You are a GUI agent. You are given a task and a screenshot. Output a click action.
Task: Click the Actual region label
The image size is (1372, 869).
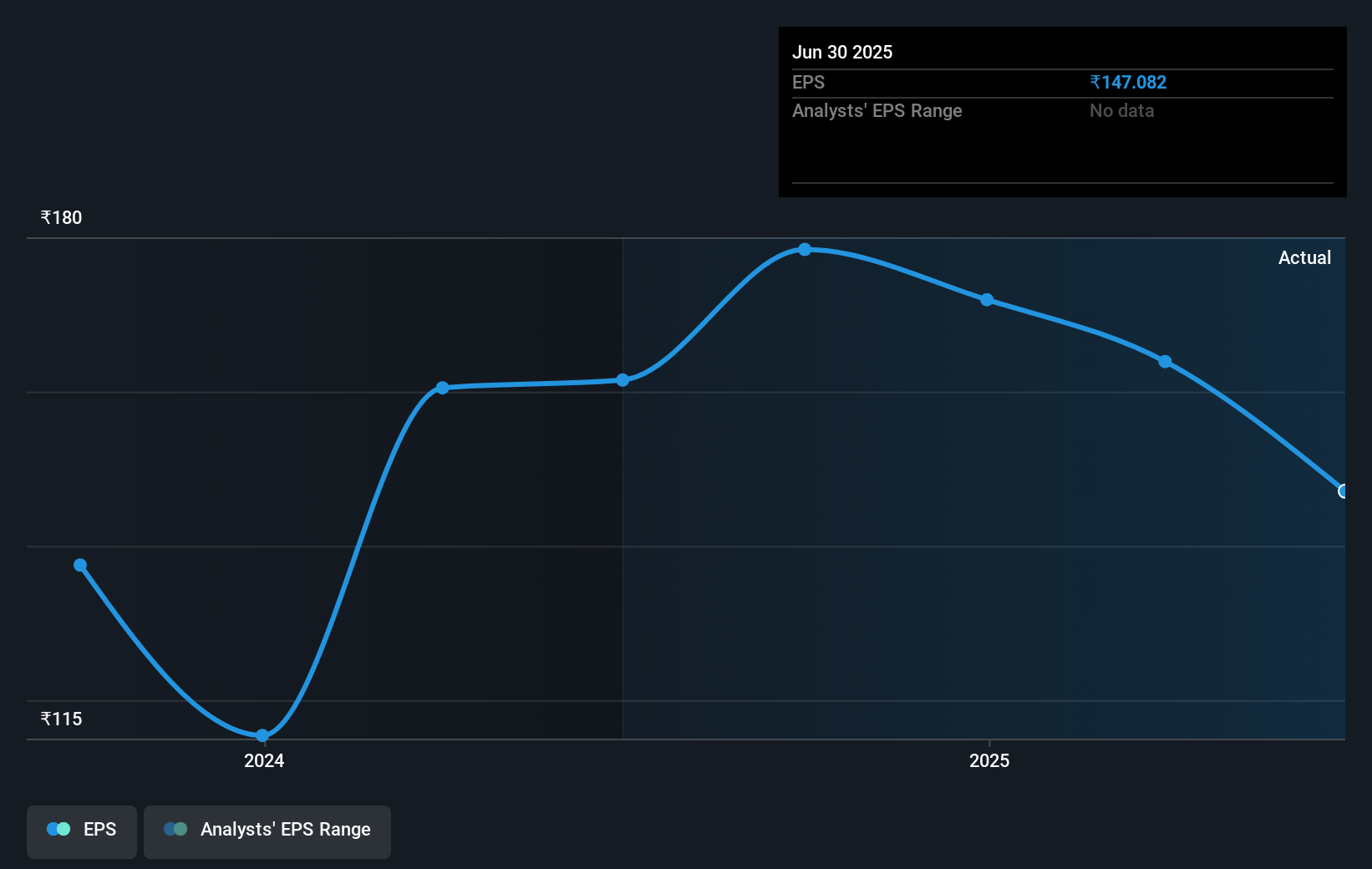[1304, 257]
